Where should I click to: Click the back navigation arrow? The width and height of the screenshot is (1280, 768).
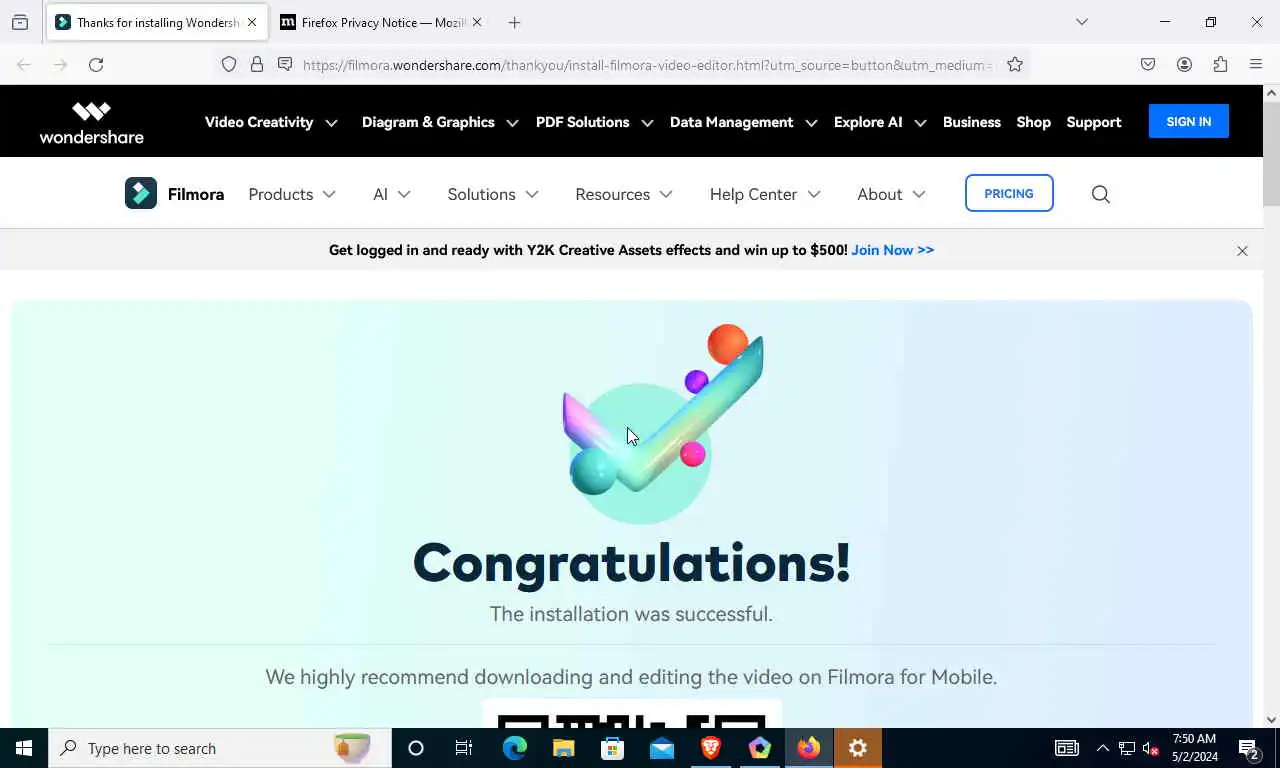click(24, 65)
